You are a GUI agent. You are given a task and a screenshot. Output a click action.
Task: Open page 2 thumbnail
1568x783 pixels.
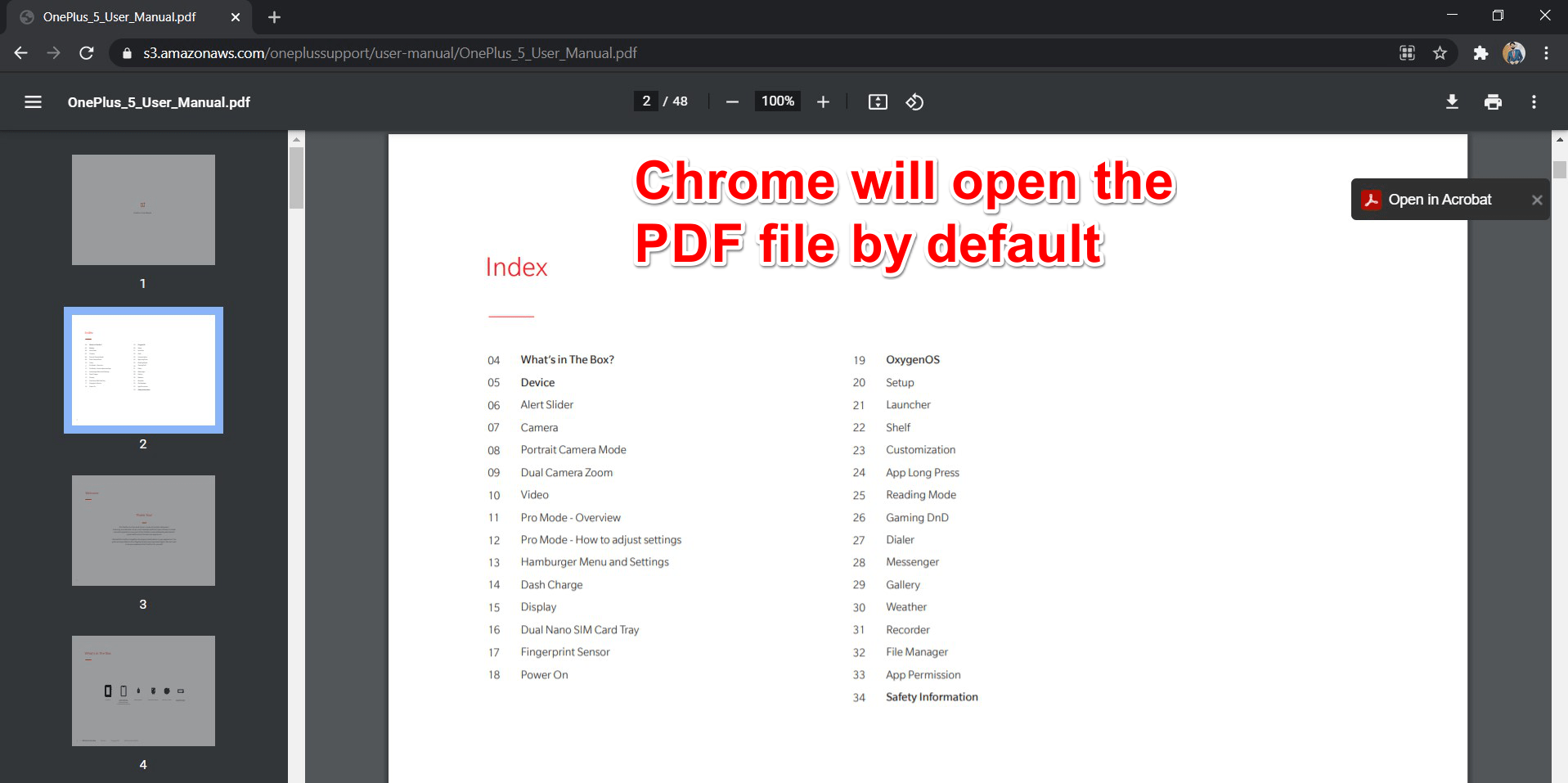pyautogui.click(x=143, y=370)
